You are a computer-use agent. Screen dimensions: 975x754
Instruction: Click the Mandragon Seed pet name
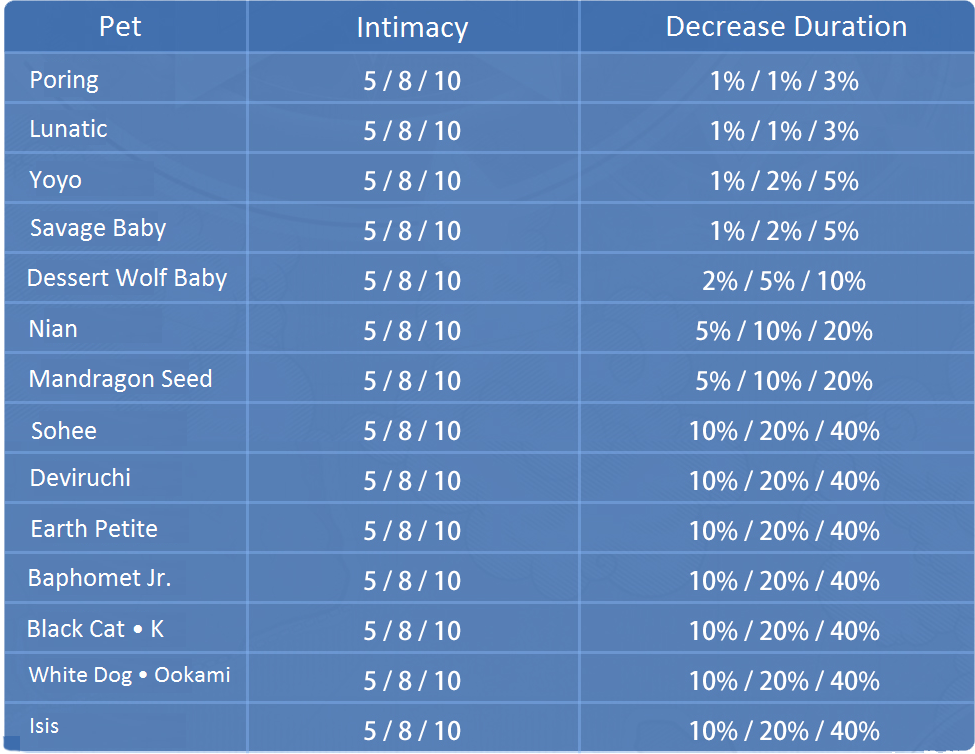[121, 379]
